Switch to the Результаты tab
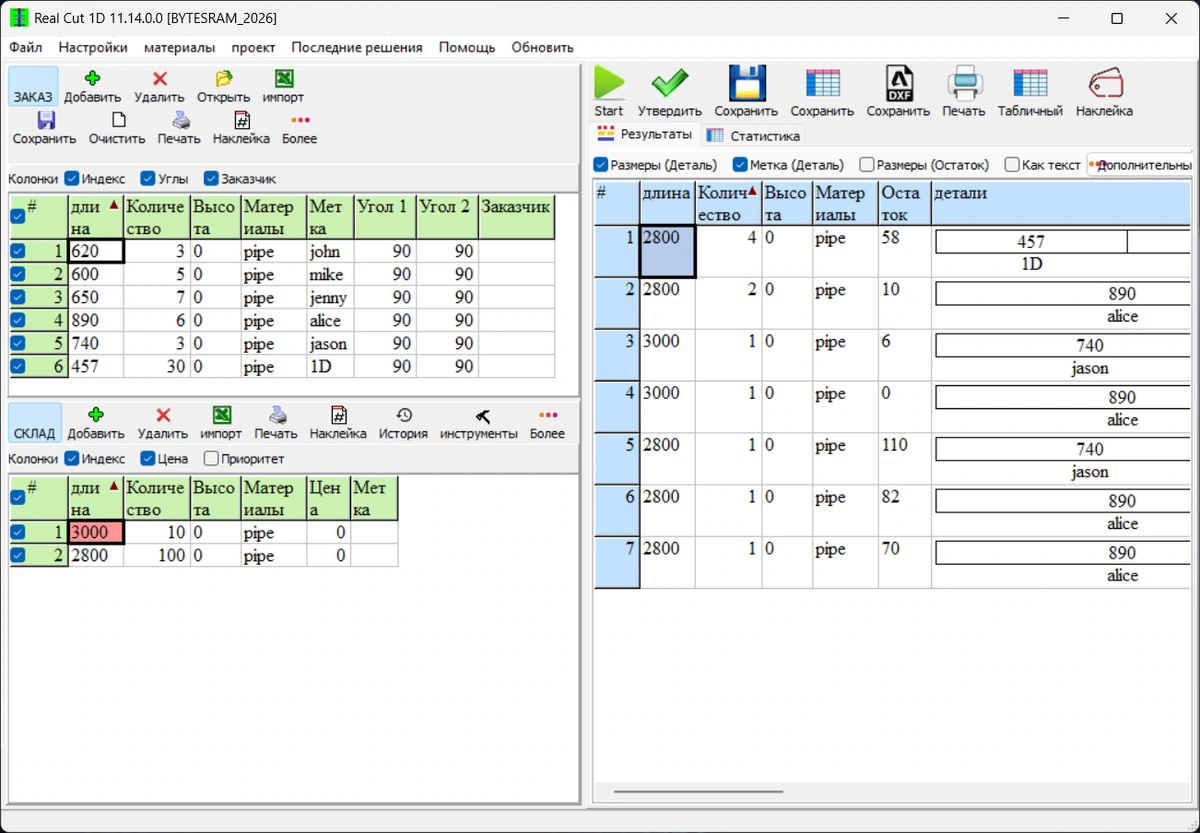1200x833 pixels. pos(645,134)
